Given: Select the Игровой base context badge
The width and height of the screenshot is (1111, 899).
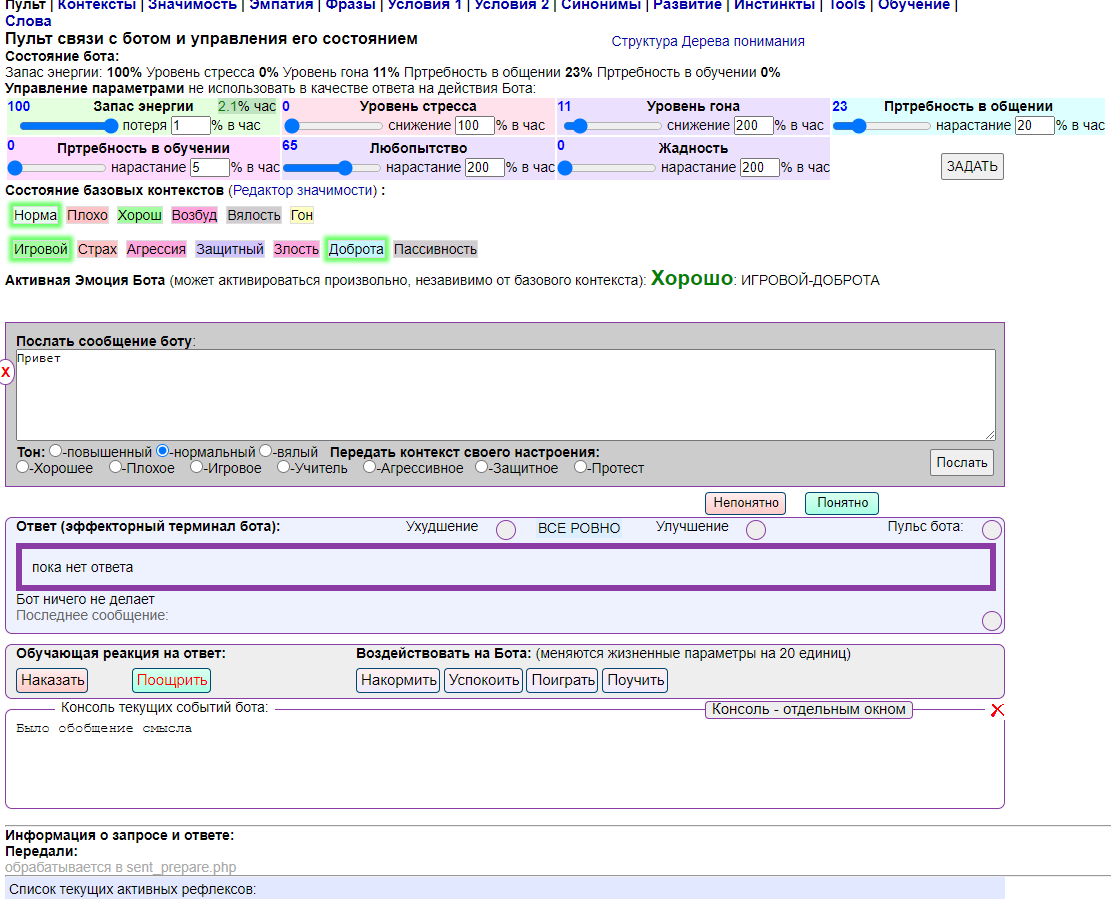Looking at the screenshot, I should coord(40,249).
